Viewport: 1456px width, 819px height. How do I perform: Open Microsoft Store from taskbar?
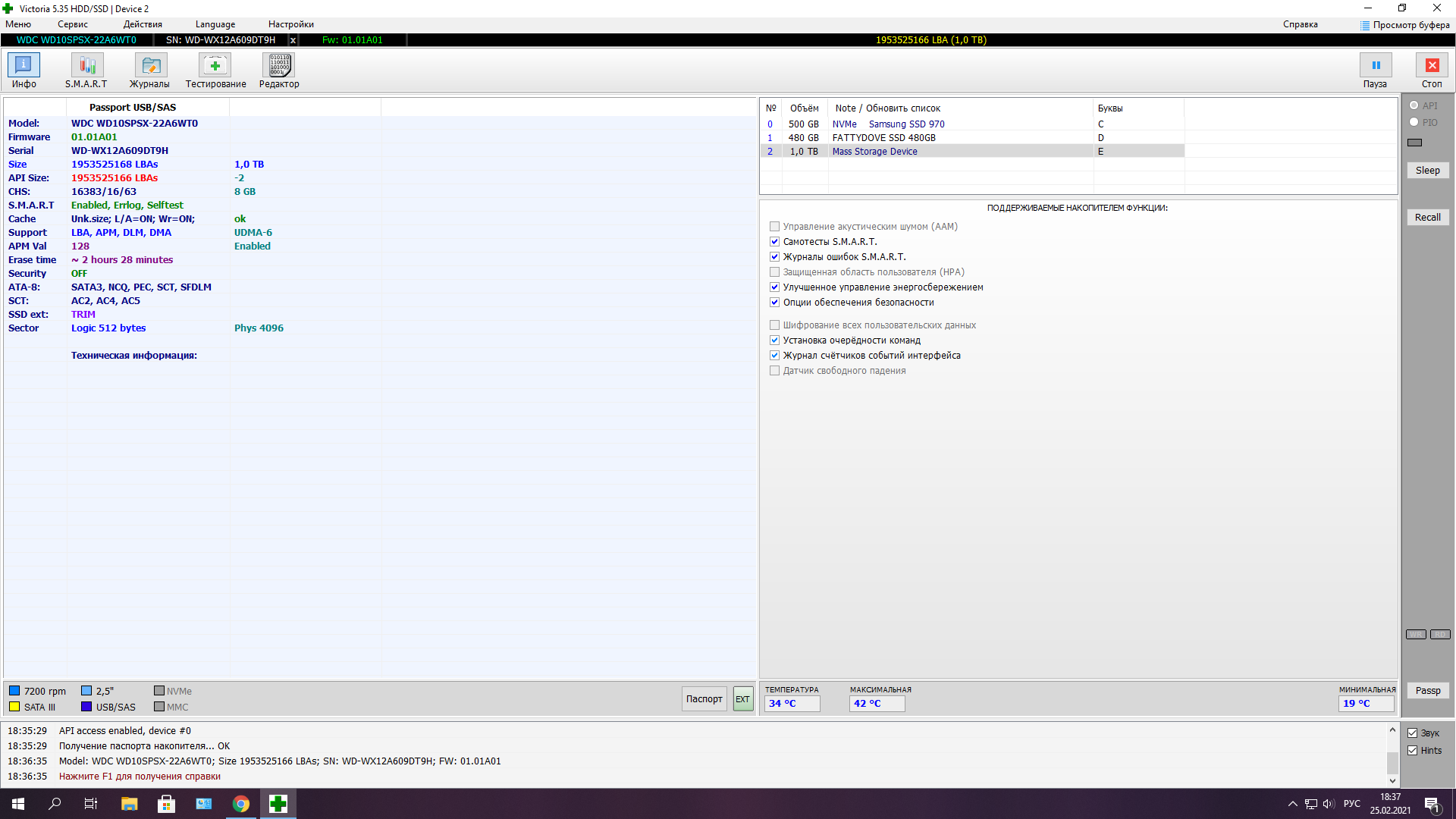(166, 804)
